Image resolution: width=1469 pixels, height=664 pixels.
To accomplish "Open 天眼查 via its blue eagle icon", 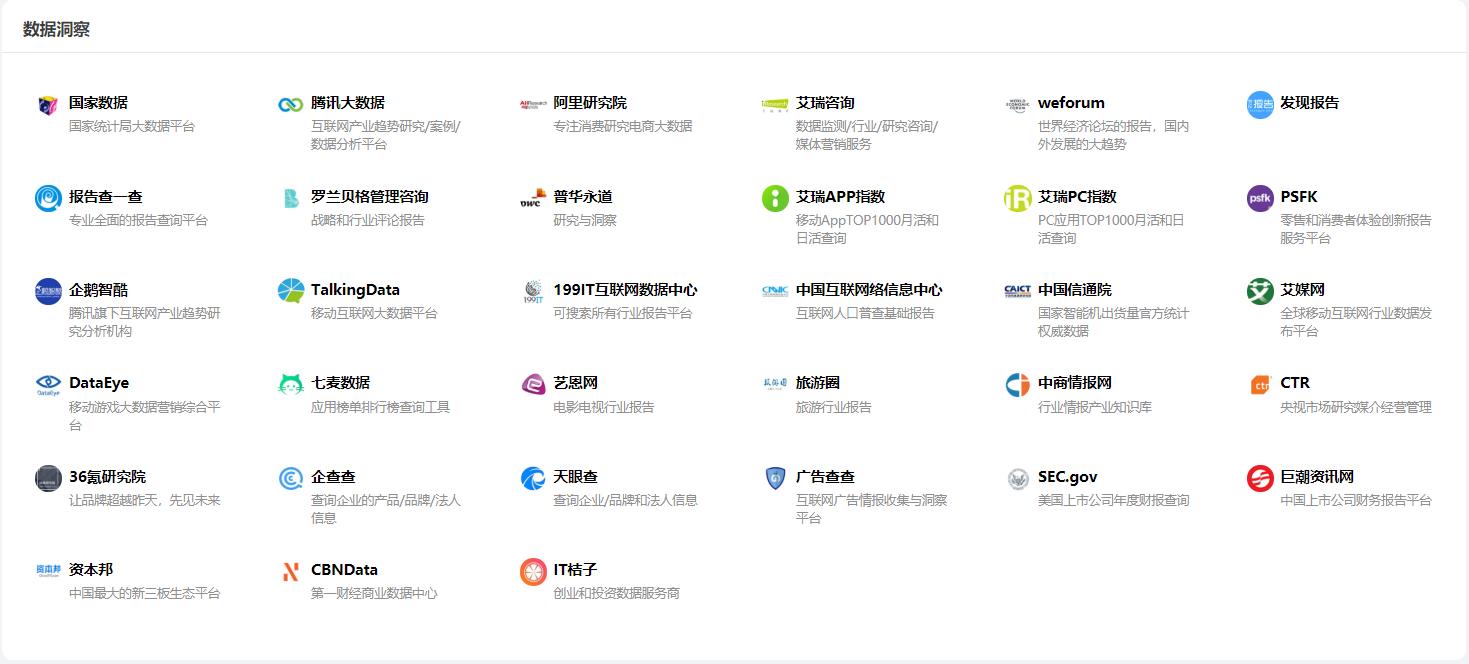I will coord(532,478).
